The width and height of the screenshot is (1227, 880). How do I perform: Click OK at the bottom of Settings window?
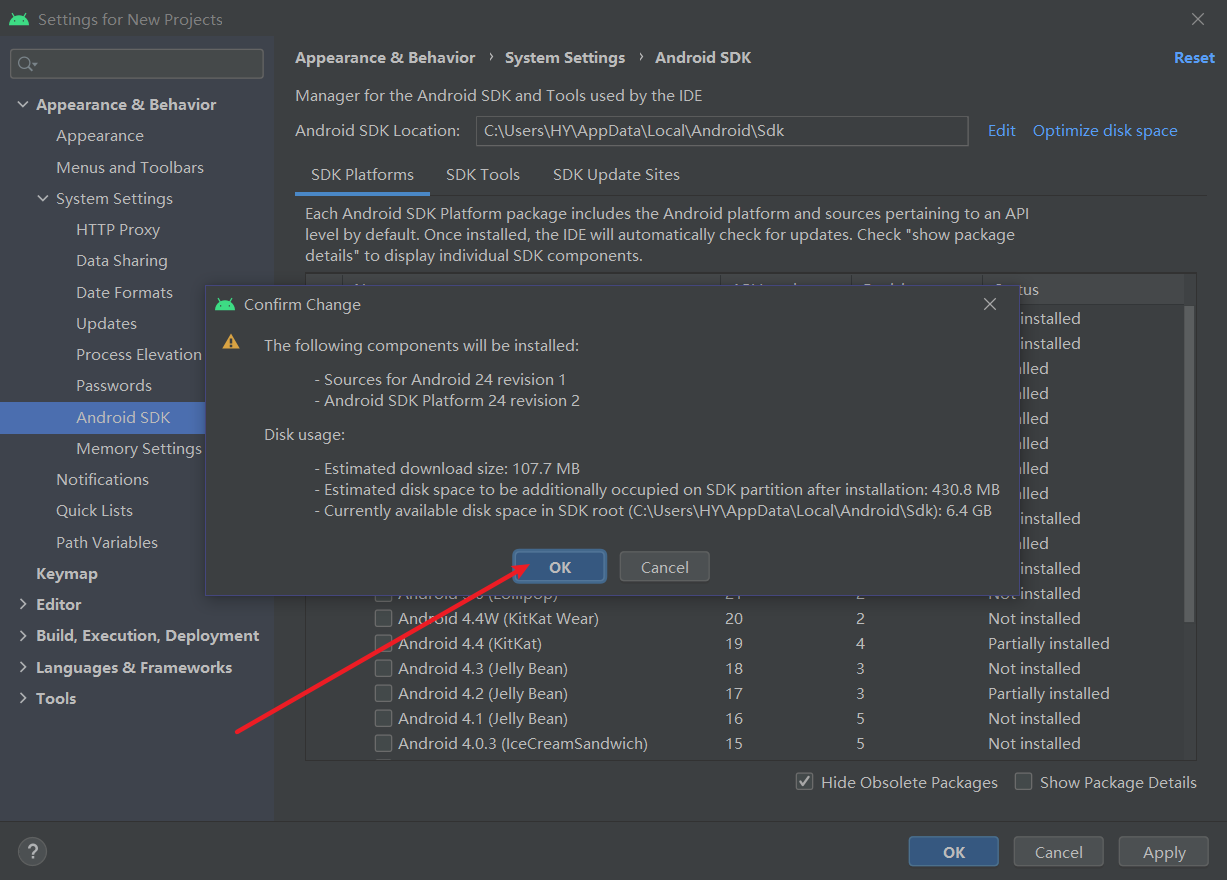coord(954,852)
